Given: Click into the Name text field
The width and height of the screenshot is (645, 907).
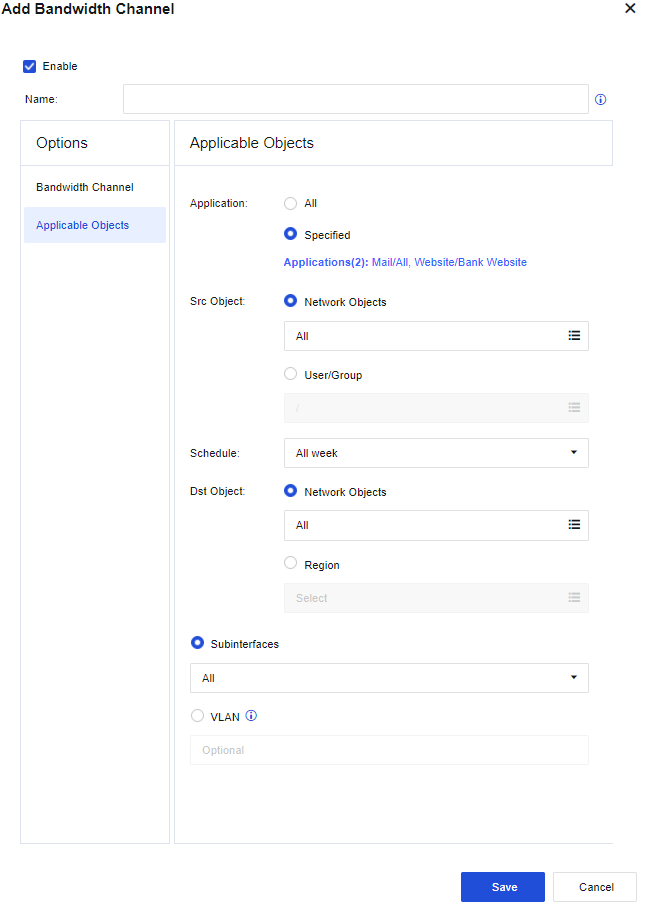Looking at the screenshot, I should tap(355, 100).
